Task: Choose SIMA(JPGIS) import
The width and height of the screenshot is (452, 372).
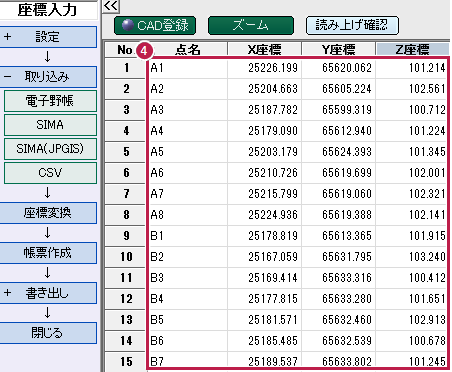Action: (50, 149)
